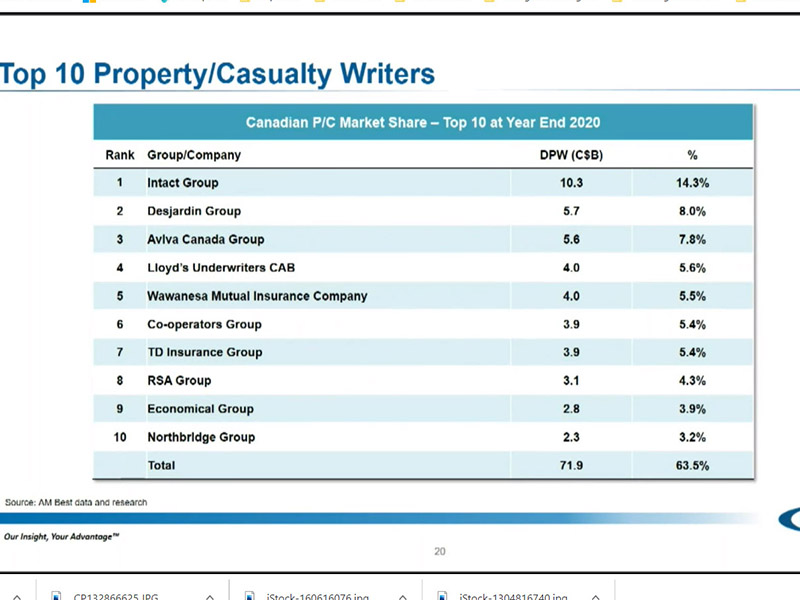Expand the chevron next to iStock-1304816740.jpg
The height and width of the screenshot is (600, 800).
pyautogui.click(x=595, y=596)
